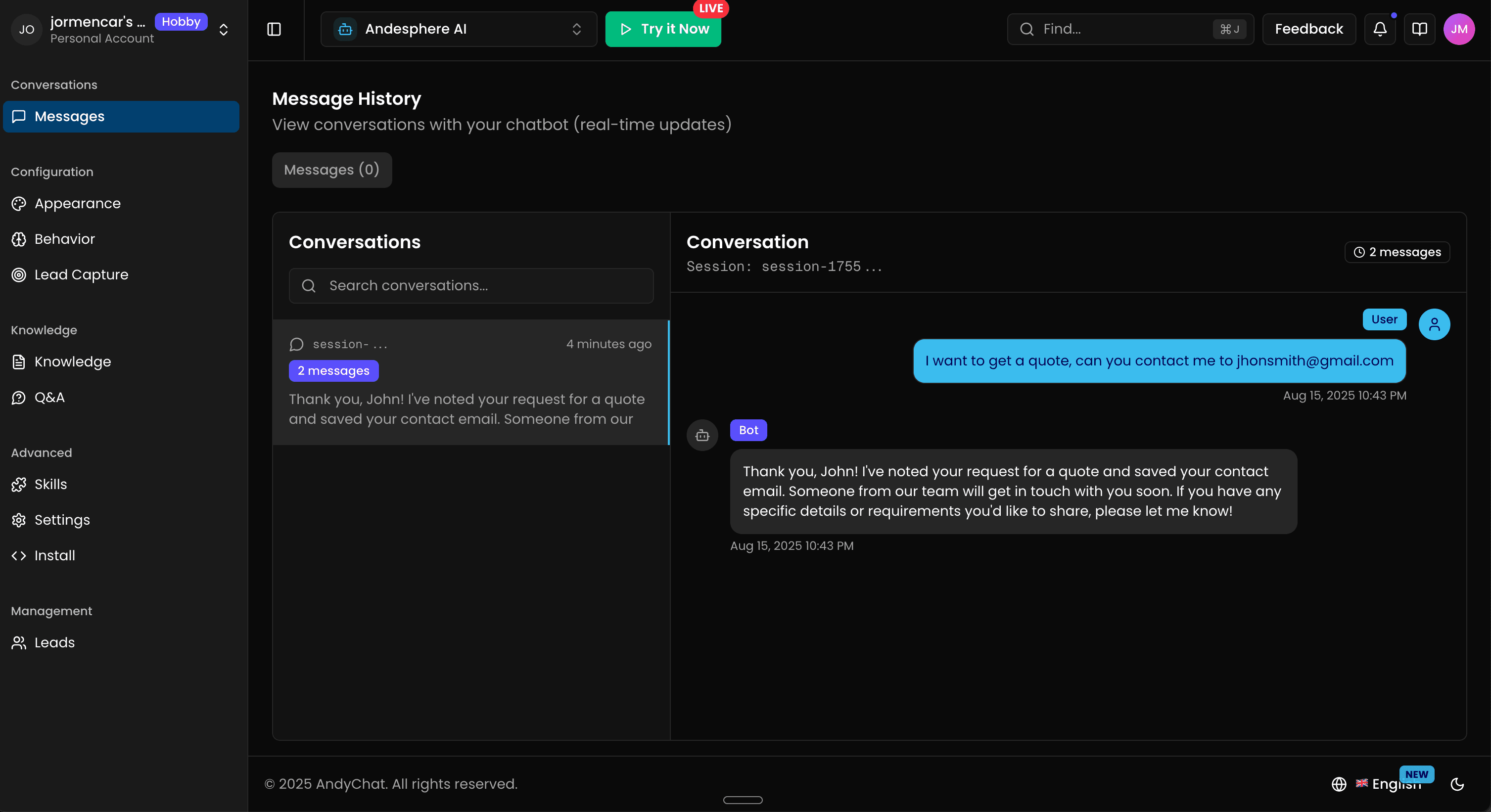Open the documentation book icon

(1419, 29)
